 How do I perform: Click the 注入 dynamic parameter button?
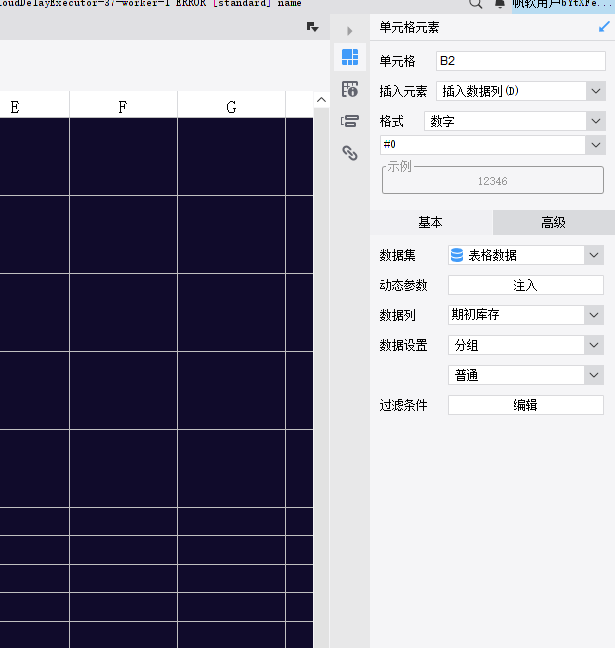526,285
